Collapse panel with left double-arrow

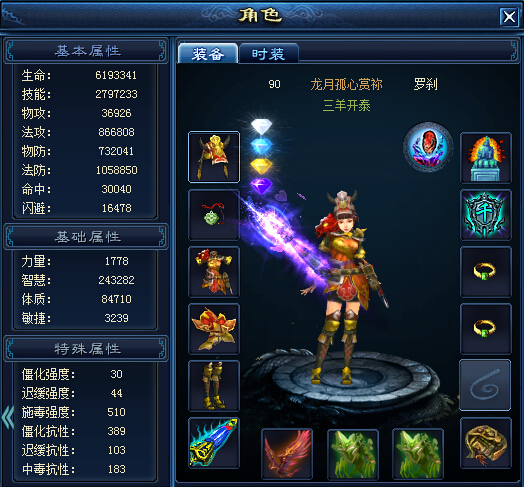8,416
